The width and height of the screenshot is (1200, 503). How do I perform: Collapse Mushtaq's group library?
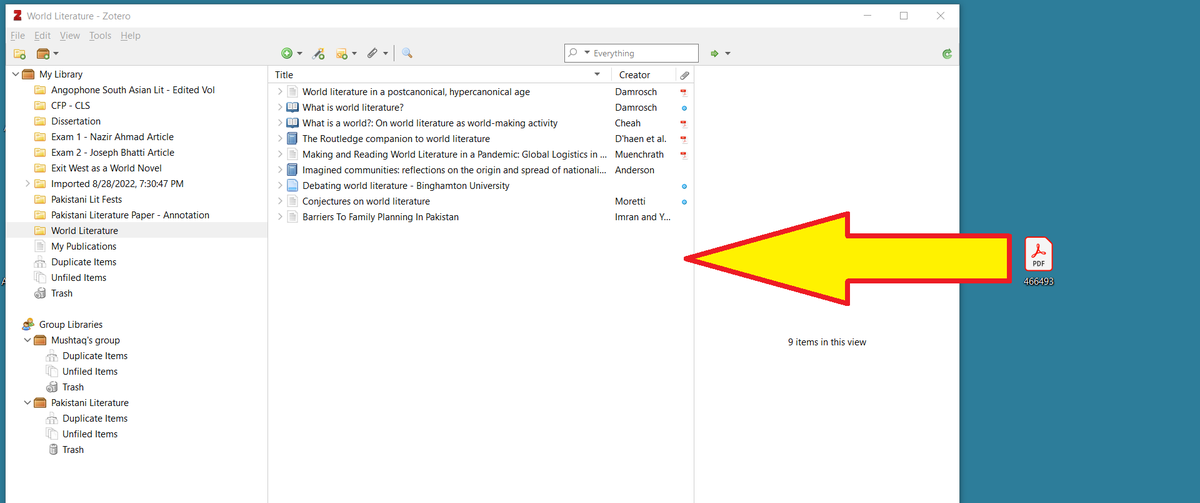coord(27,340)
